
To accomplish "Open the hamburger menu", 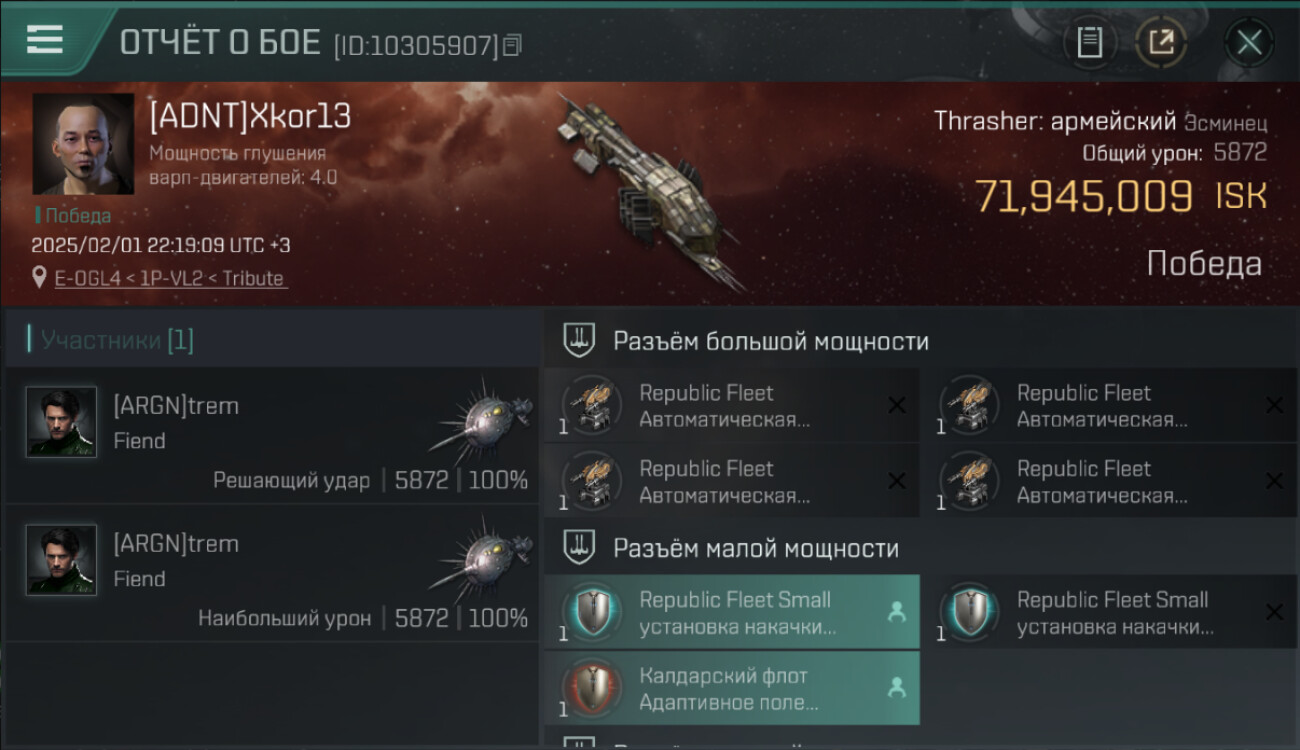I will (45, 40).
